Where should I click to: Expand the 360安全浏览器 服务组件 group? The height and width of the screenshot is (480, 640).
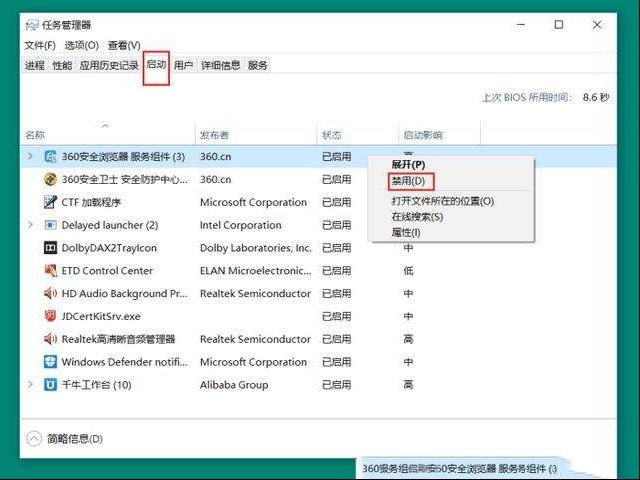pyautogui.click(x=30, y=156)
